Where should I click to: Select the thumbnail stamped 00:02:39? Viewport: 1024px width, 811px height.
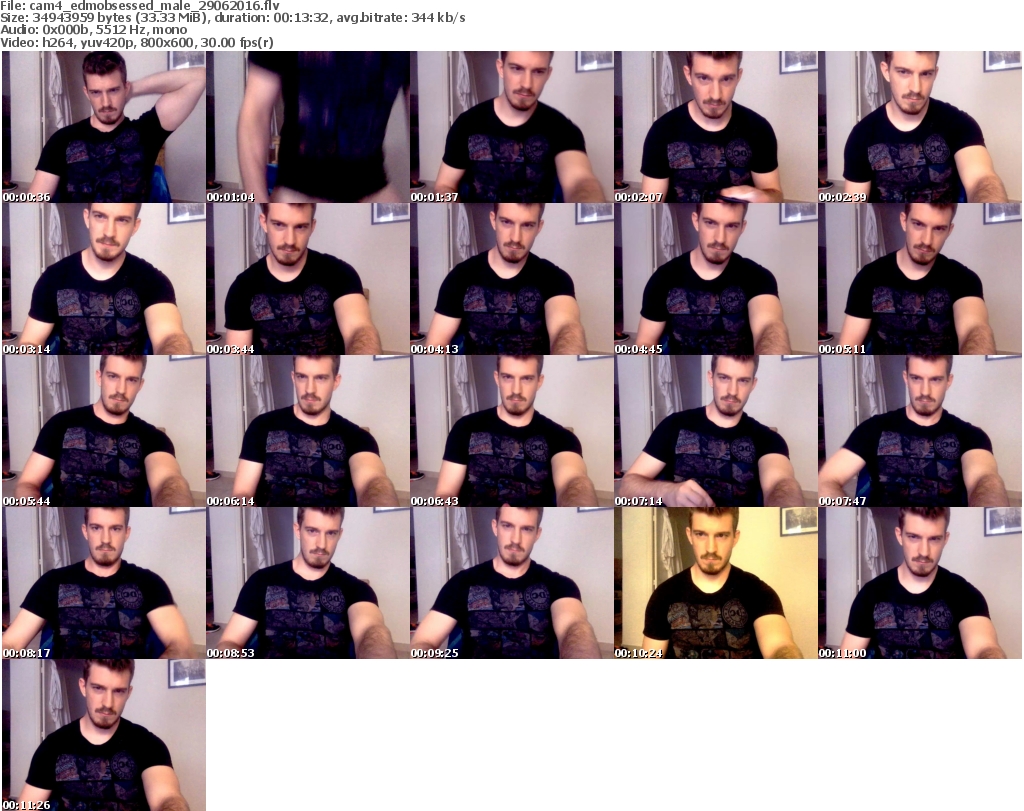920,127
